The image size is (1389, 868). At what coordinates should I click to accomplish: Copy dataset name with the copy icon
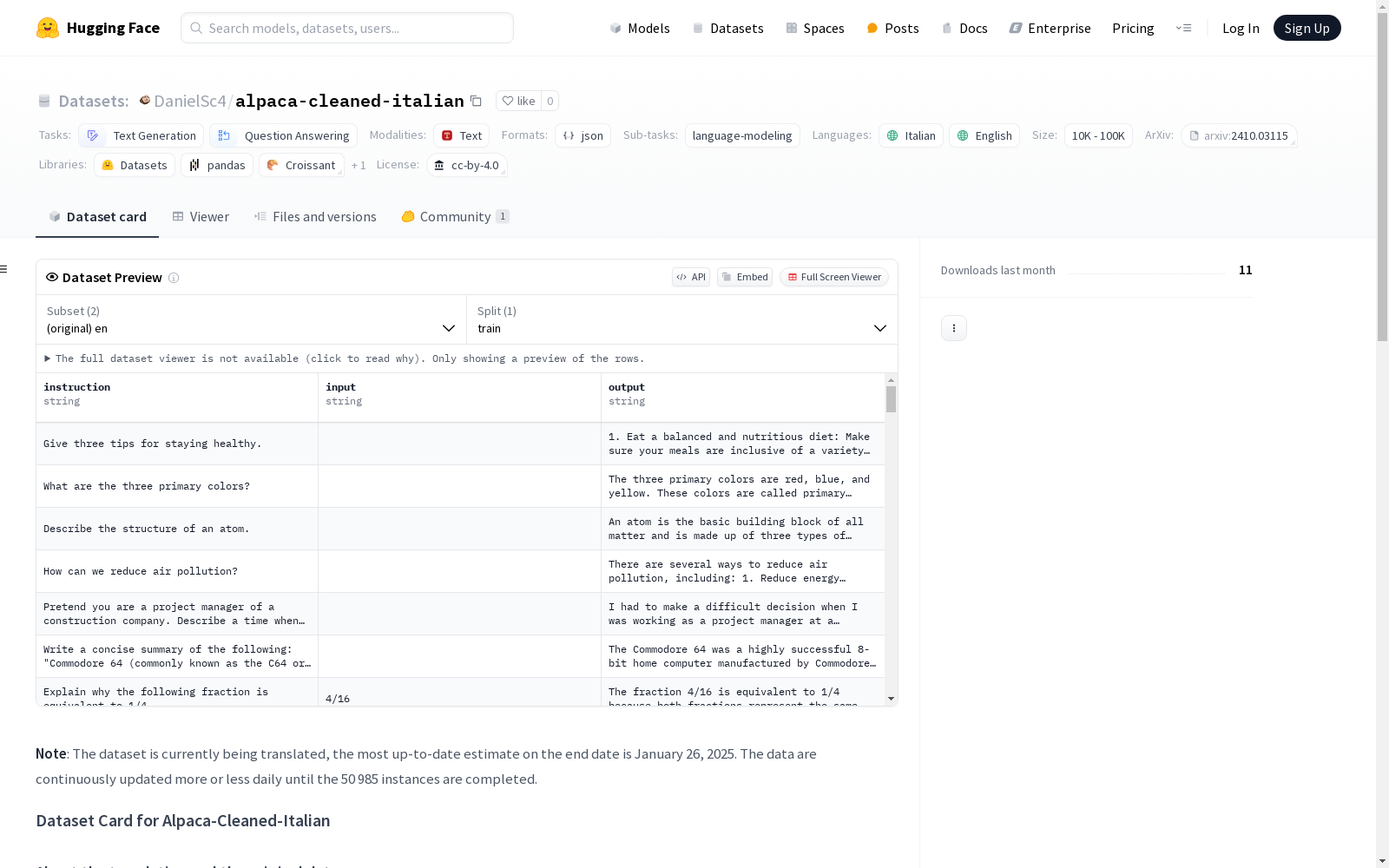[x=476, y=101]
